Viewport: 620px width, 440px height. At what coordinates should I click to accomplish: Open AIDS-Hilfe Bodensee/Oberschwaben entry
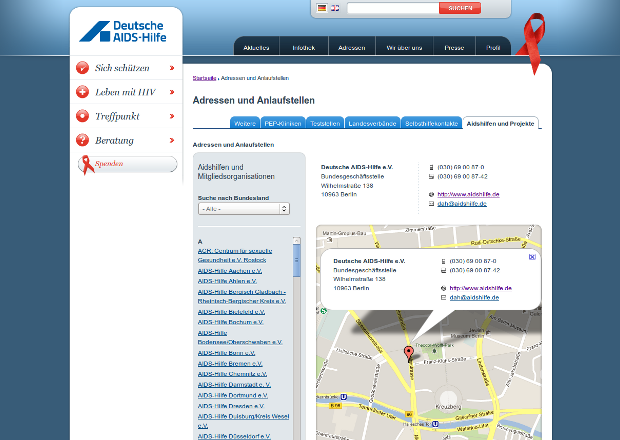point(240,338)
